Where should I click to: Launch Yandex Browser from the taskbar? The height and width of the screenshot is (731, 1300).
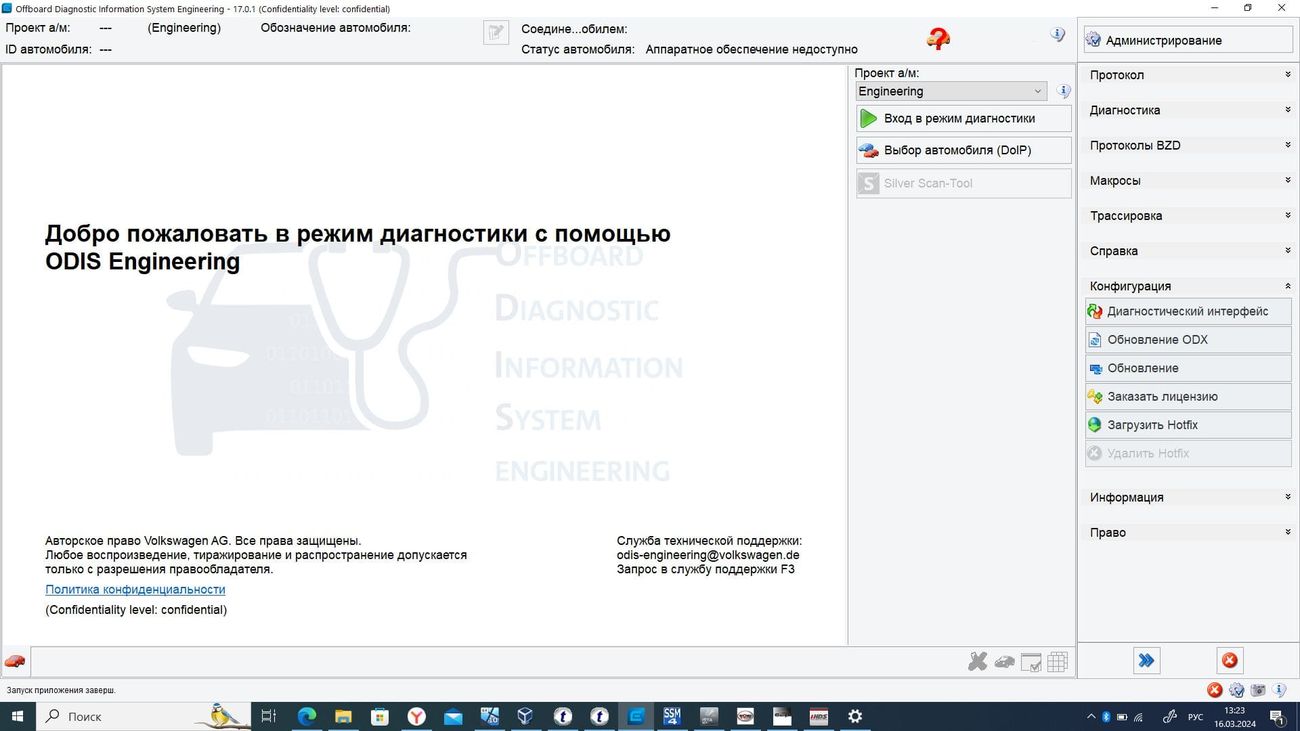[x=416, y=716]
